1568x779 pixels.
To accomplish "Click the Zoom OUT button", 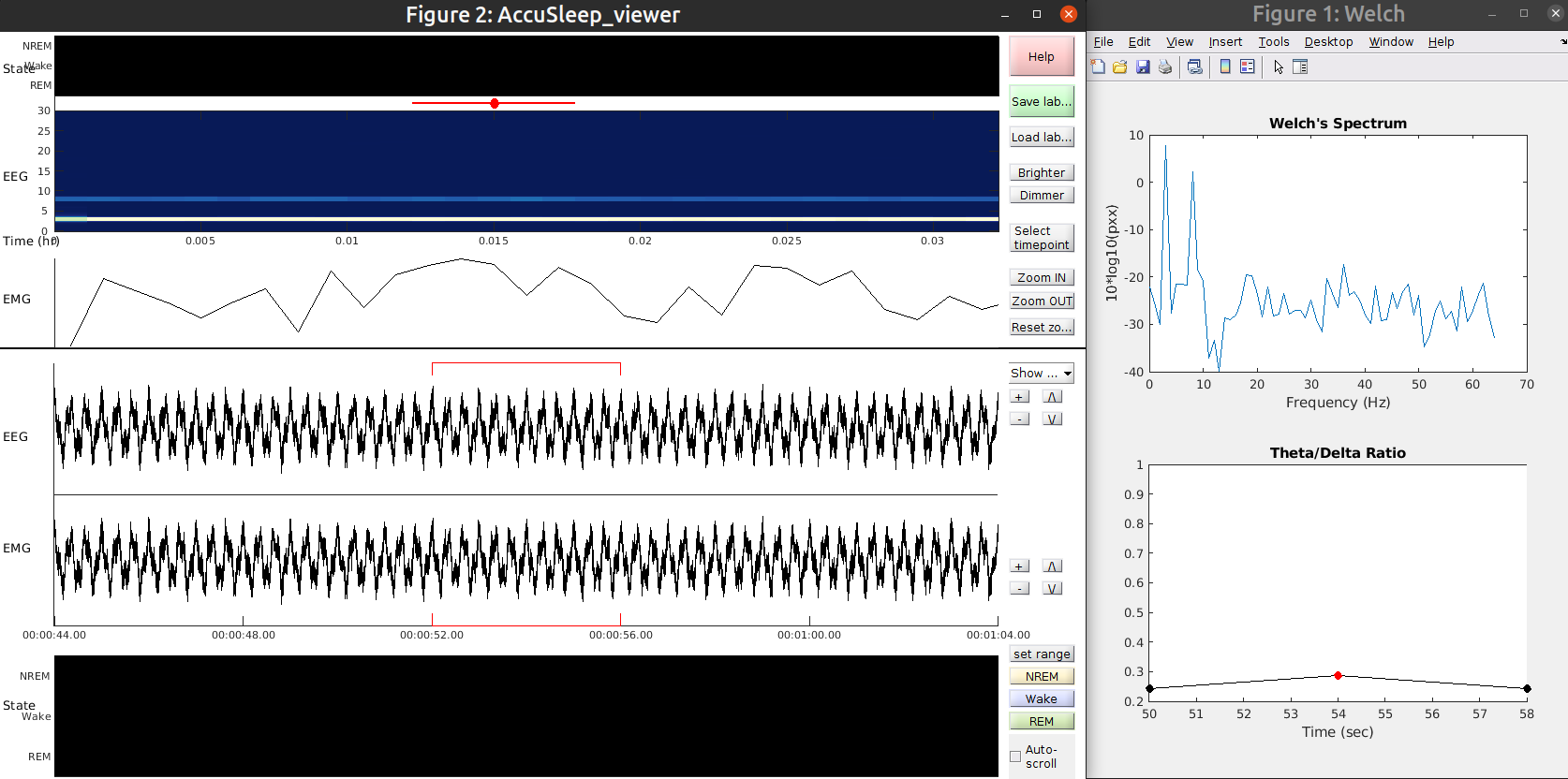I will tap(1042, 301).
